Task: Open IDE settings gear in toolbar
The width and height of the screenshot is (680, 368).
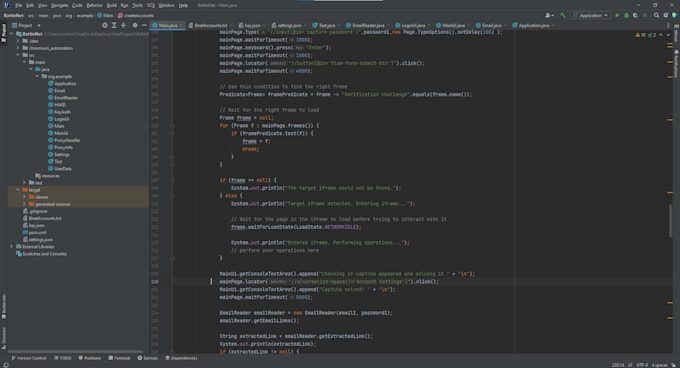Action: click(x=666, y=16)
